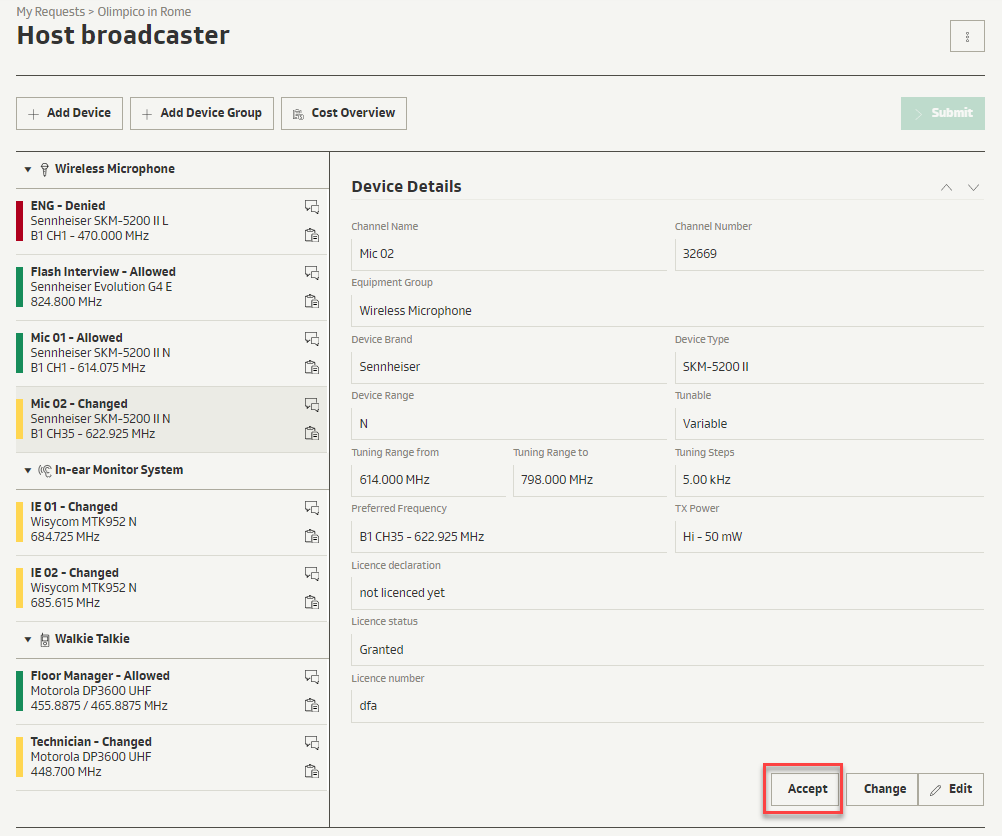Screen dimensions: 1002x836
Task: Go to previous device with up chevron
Action: point(946,188)
